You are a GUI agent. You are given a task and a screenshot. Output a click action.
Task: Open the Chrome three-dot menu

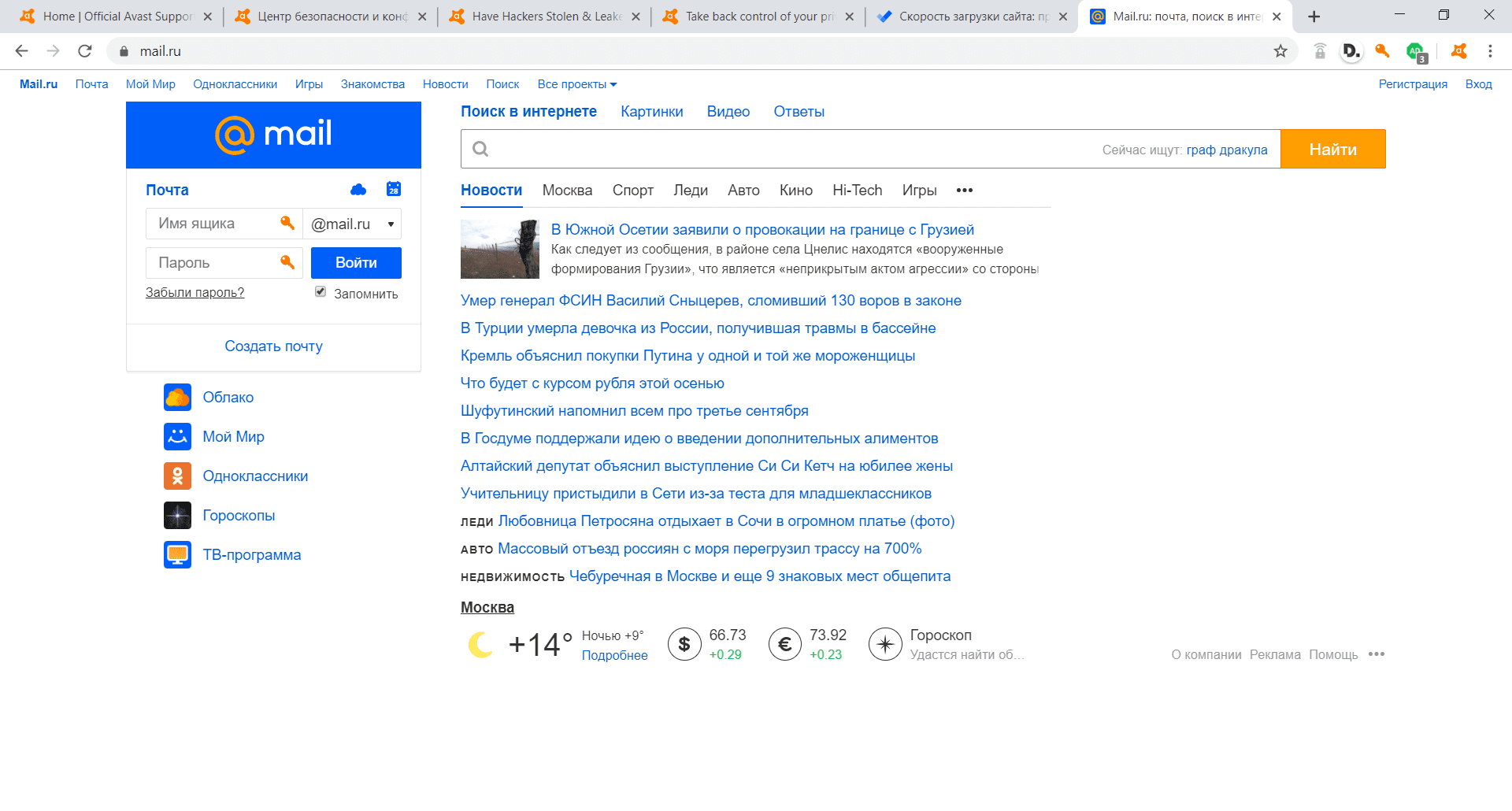[1490, 51]
